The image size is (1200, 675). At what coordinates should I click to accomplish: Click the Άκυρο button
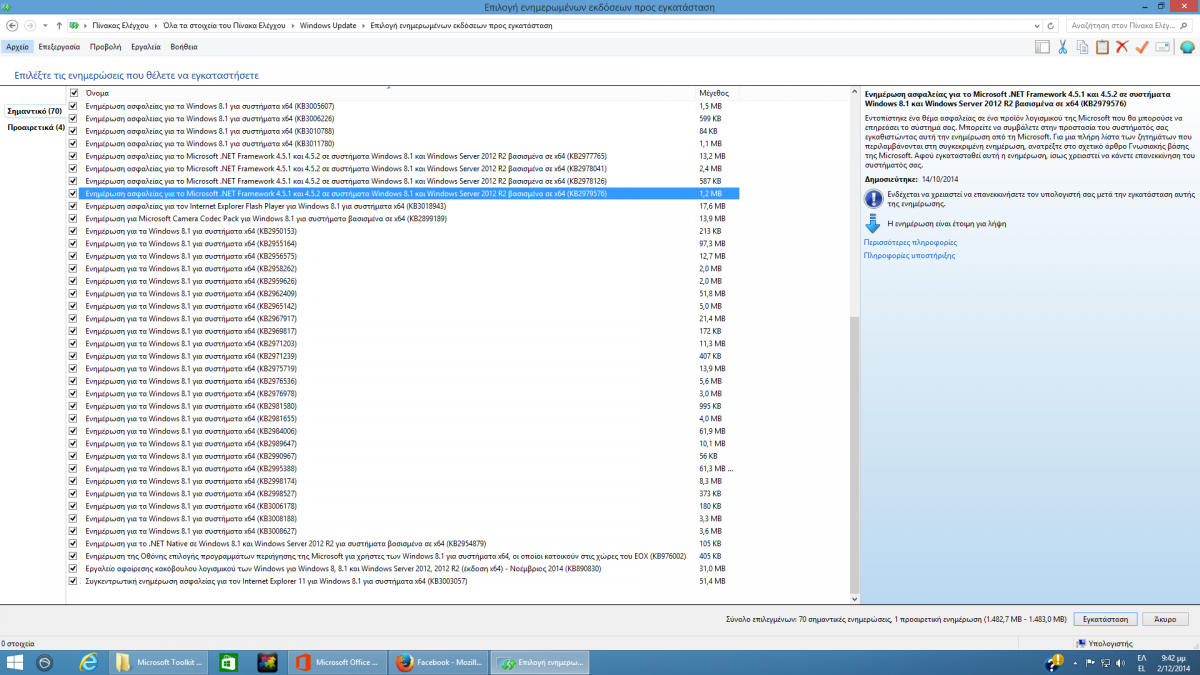coord(1163,619)
